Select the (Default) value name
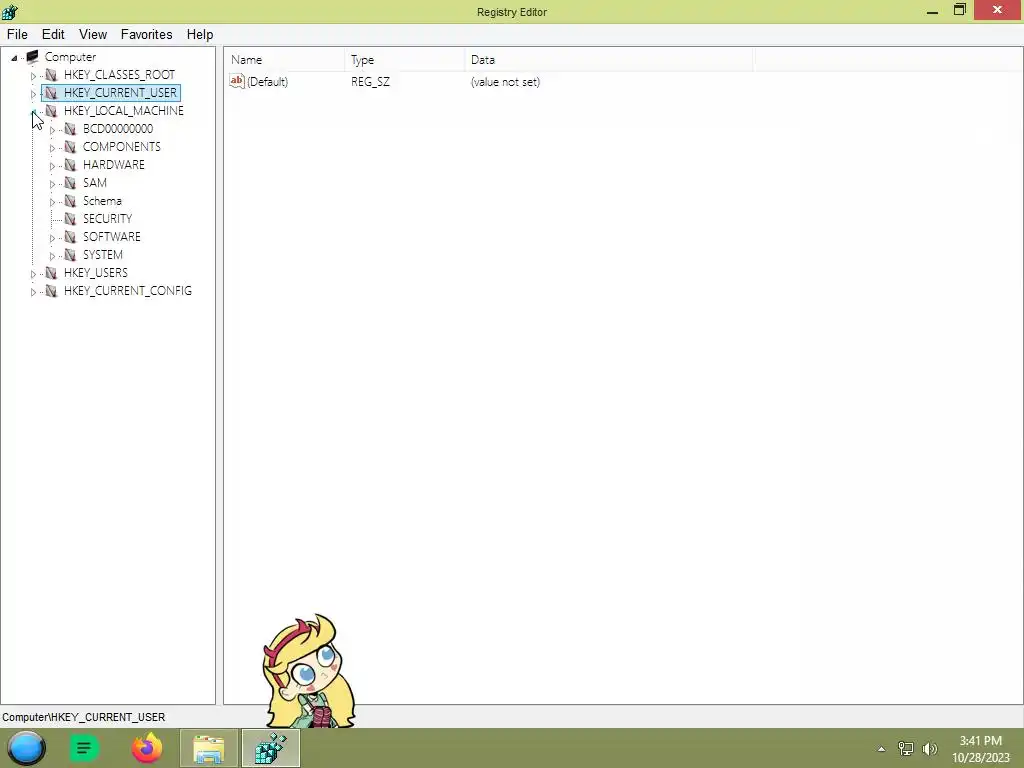Image resolution: width=1024 pixels, height=768 pixels. pos(267,82)
